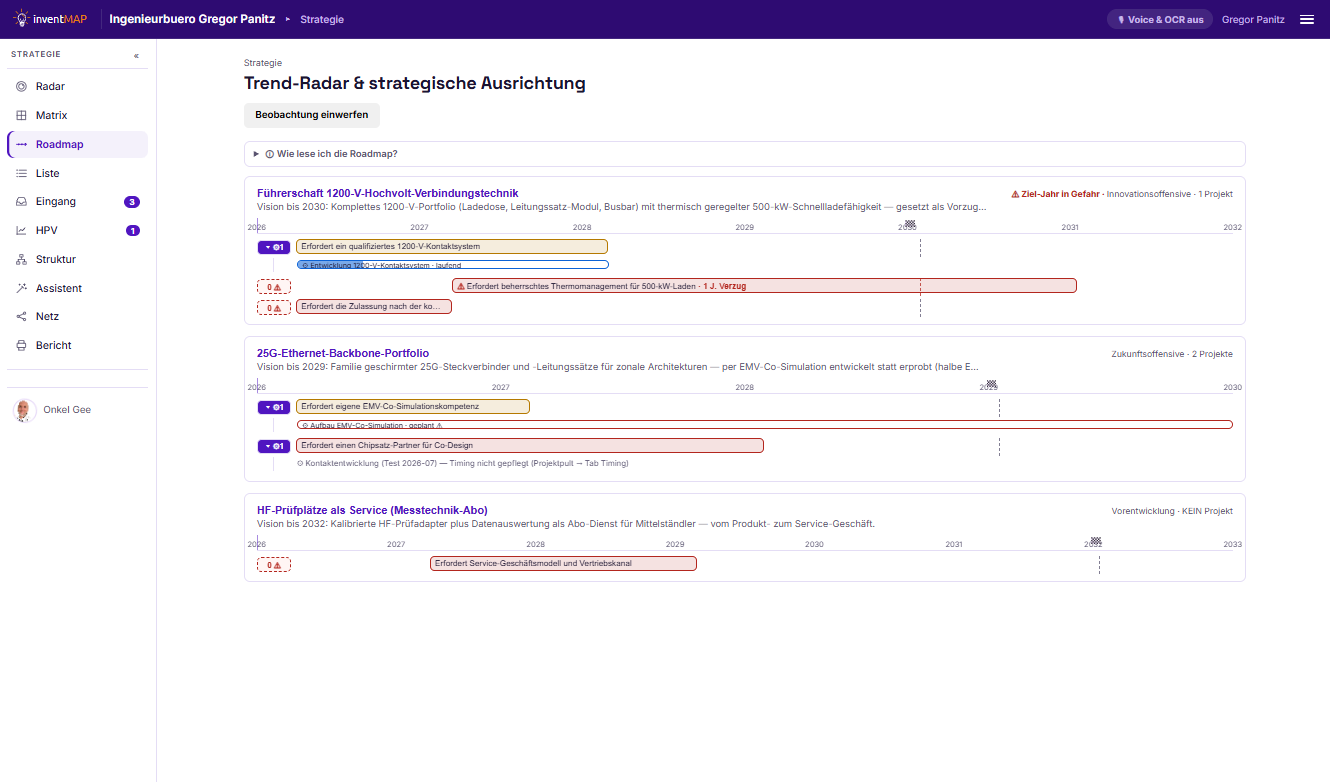
Task: Click Erfordert Service-Geschäftsmodell und Vertriebskanal bar
Action: (564, 564)
